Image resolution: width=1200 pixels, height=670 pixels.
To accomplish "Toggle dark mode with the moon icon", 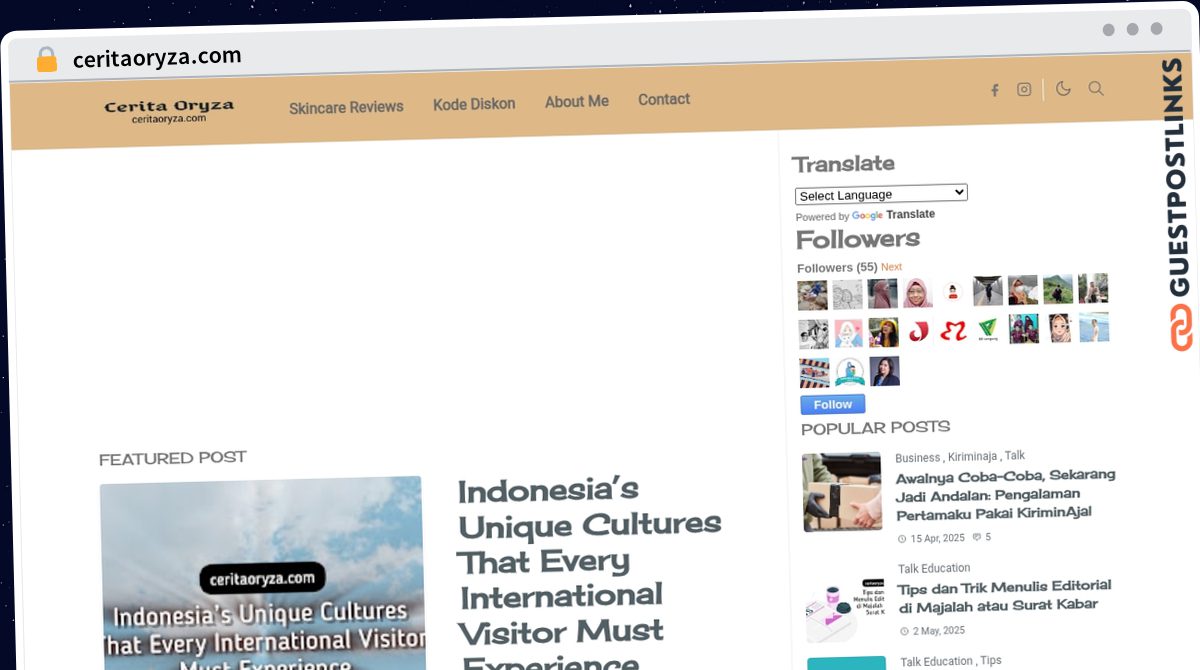I will (x=1063, y=88).
